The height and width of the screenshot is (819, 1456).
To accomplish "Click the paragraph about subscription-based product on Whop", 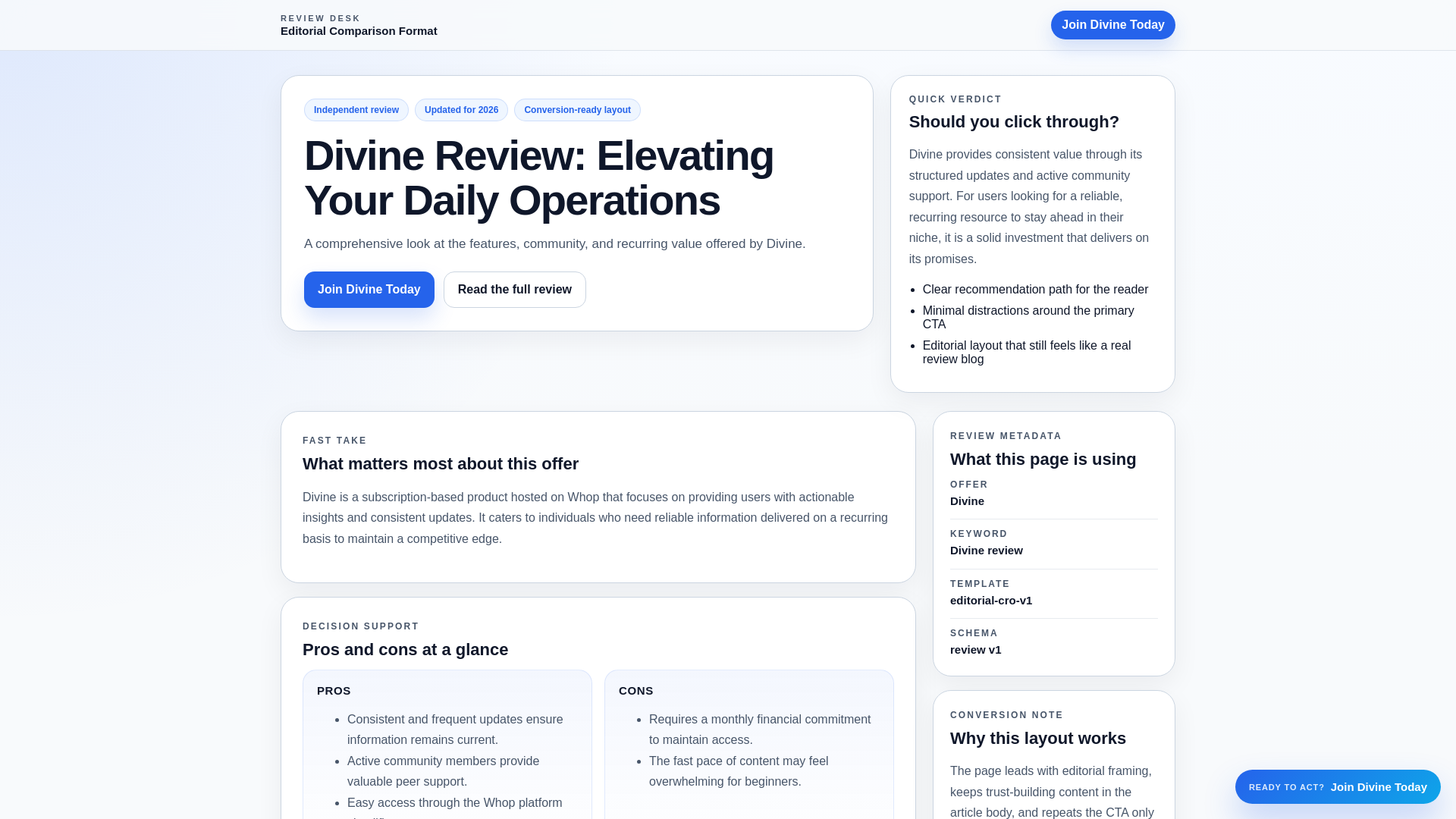I will [595, 518].
